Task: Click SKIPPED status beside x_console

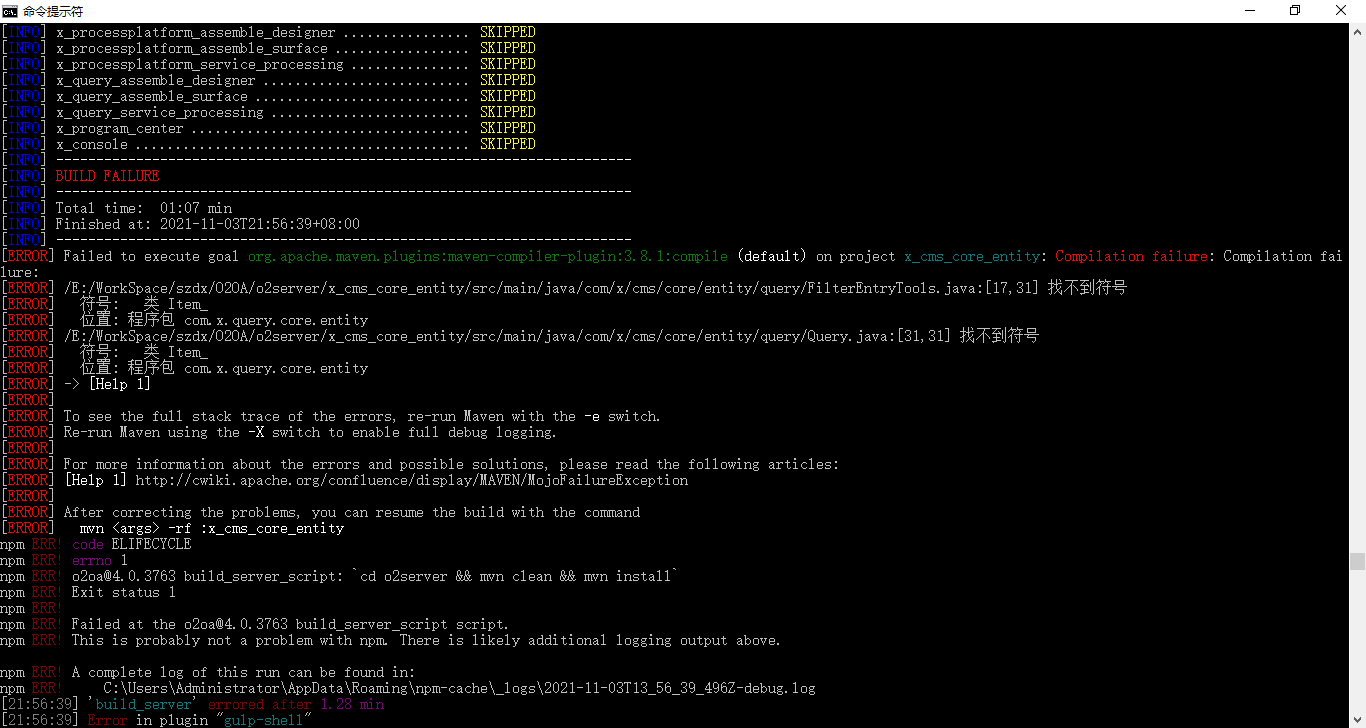Action: [x=508, y=144]
